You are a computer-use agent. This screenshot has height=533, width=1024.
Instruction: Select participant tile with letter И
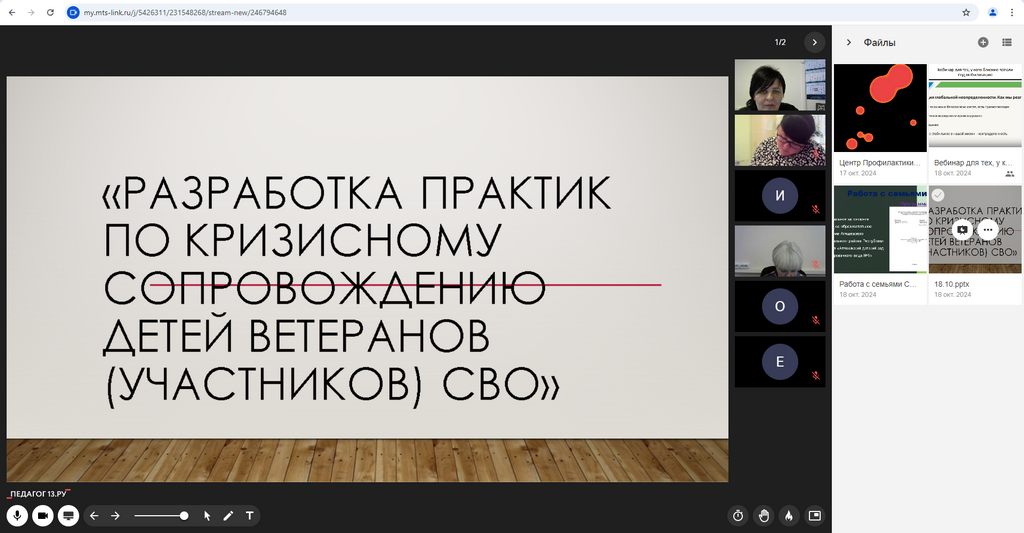(780, 195)
